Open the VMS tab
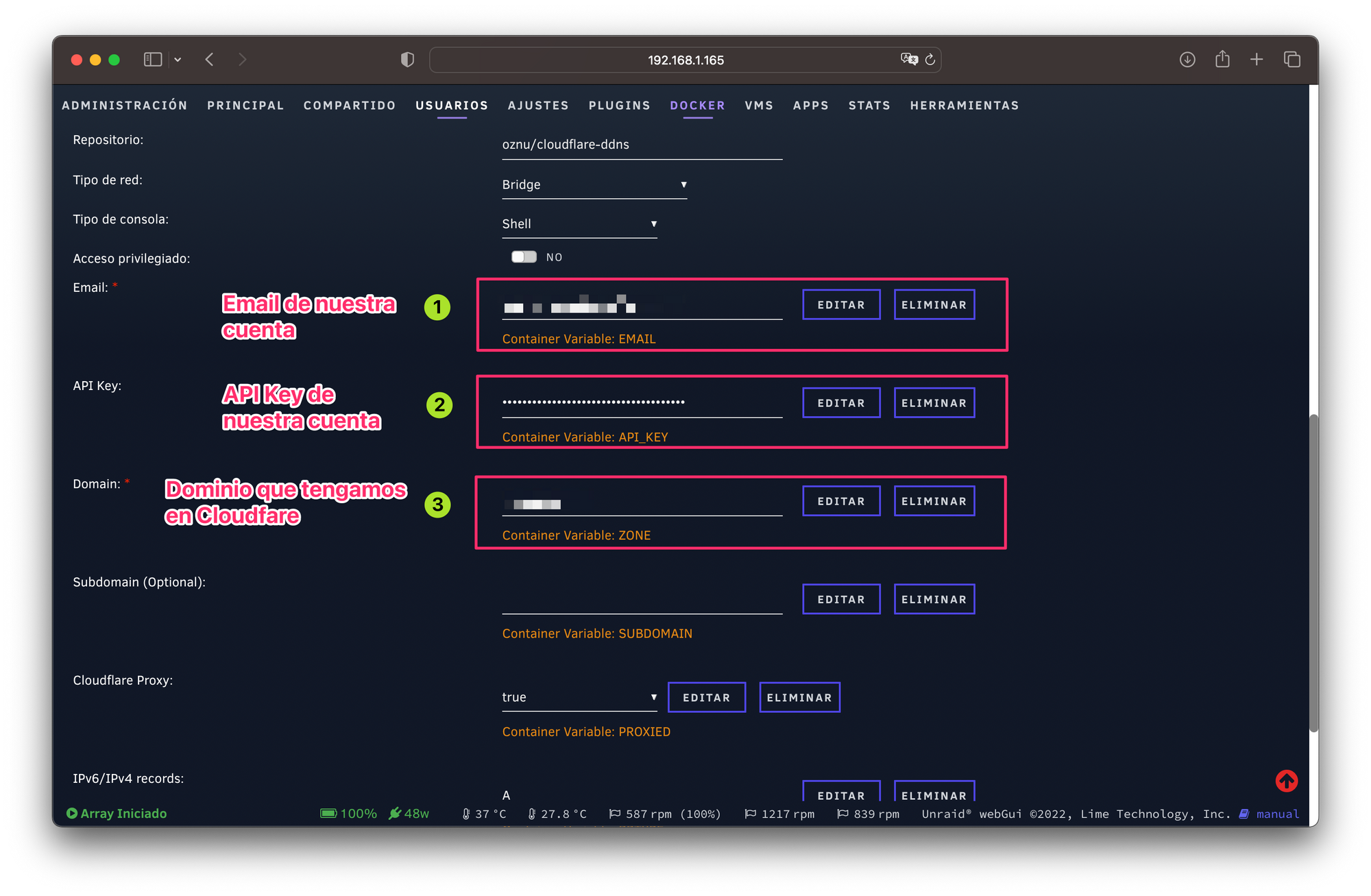 point(759,106)
